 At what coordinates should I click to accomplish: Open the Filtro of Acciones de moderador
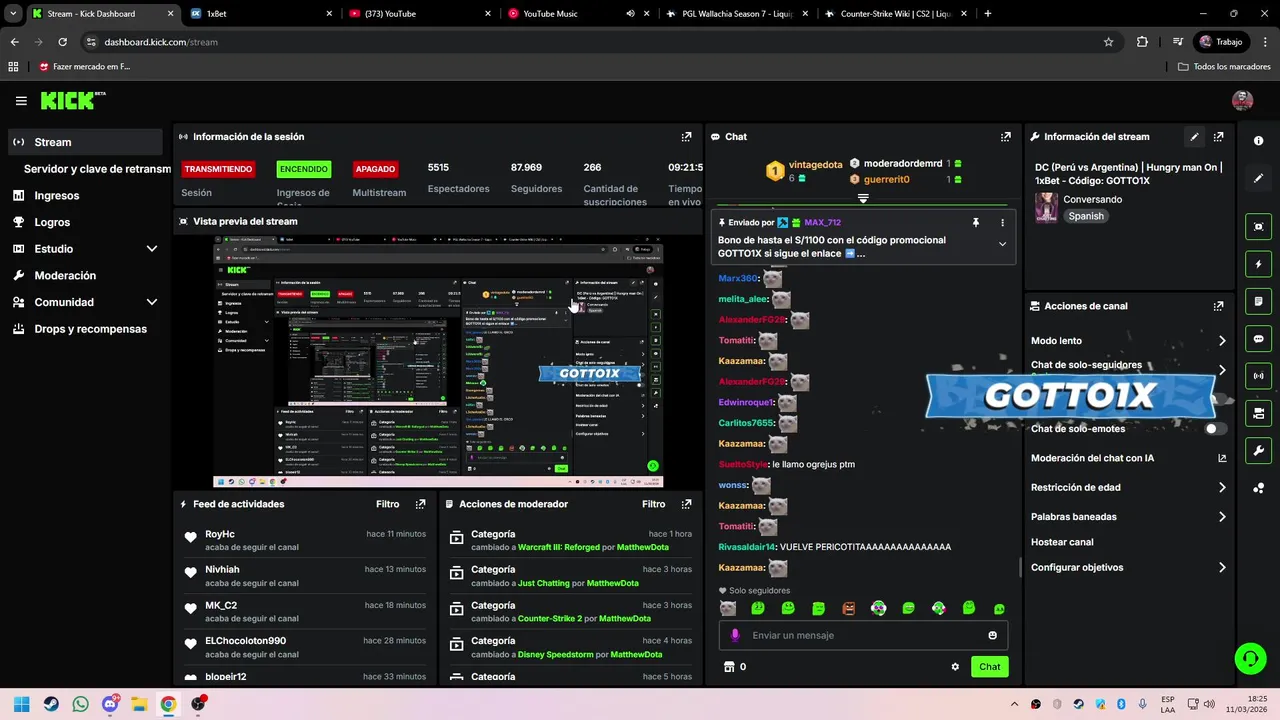[x=653, y=504]
